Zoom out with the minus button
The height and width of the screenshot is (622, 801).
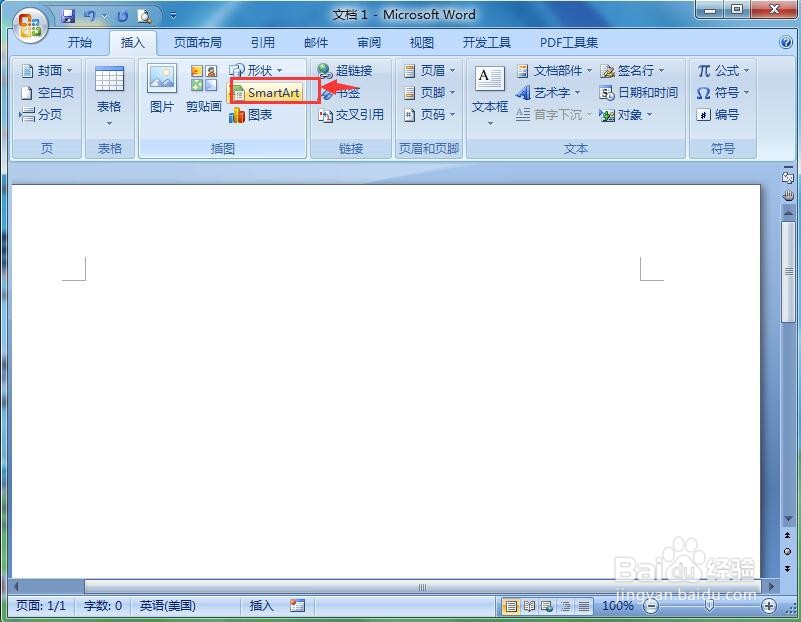(x=651, y=606)
